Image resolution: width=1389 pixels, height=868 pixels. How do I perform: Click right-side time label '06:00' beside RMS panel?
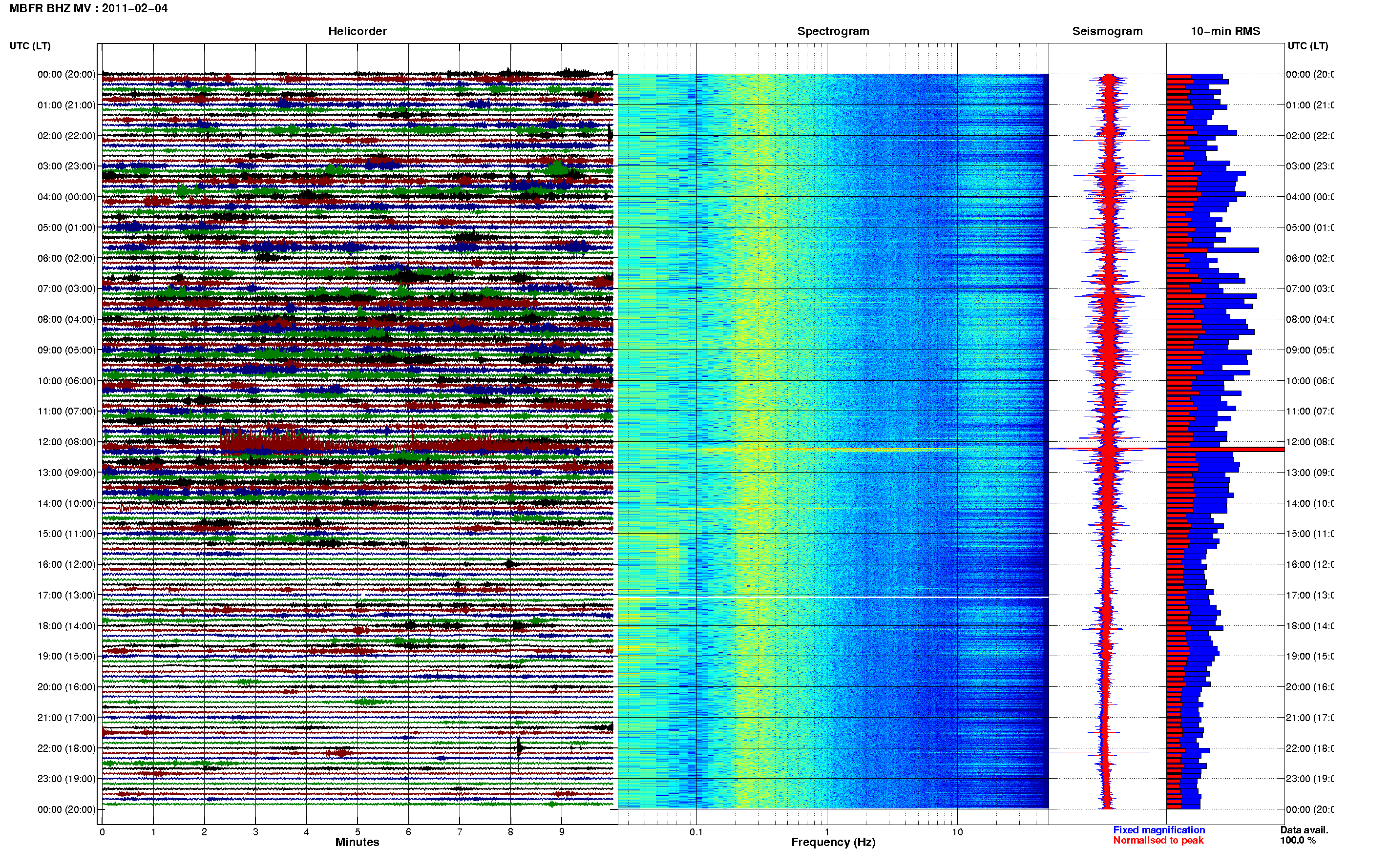(1310, 258)
